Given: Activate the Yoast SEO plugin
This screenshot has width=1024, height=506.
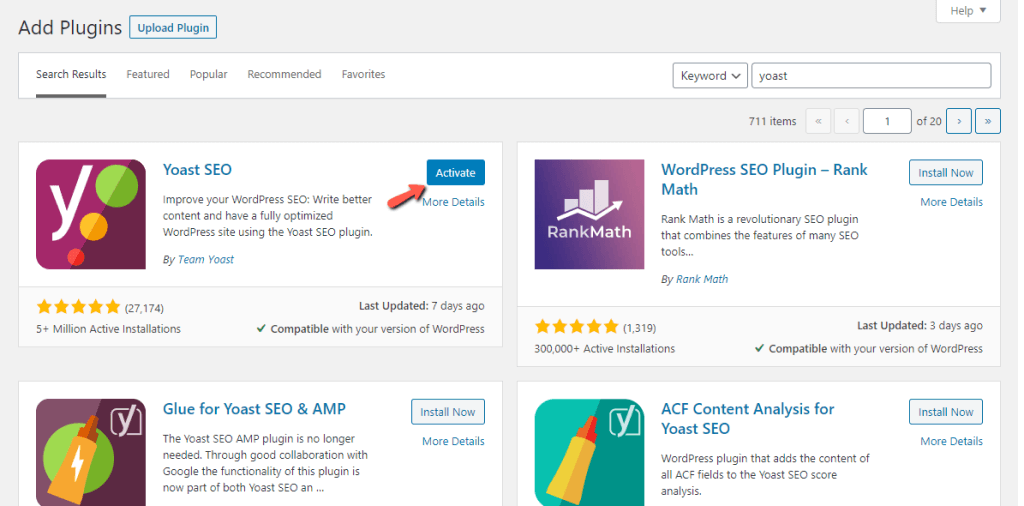Looking at the screenshot, I should [456, 173].
